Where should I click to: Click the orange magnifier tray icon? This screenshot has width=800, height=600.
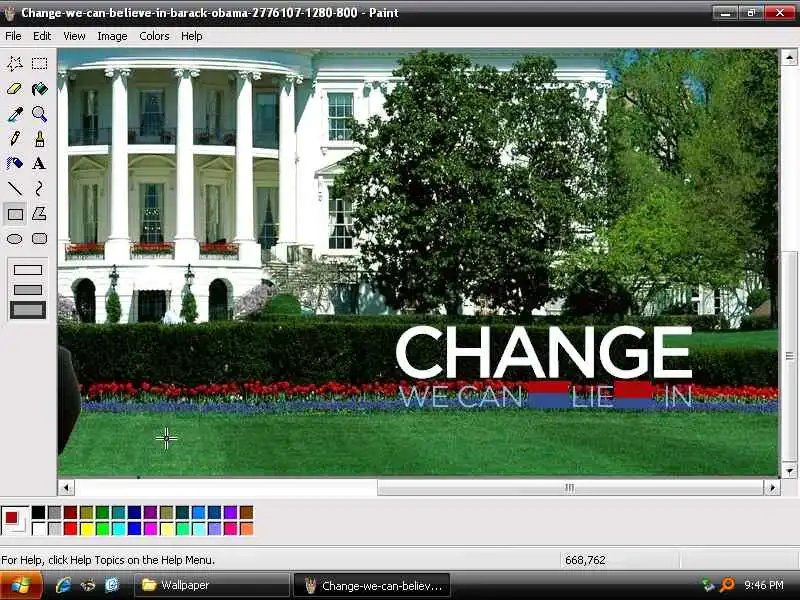pos(727,585)
